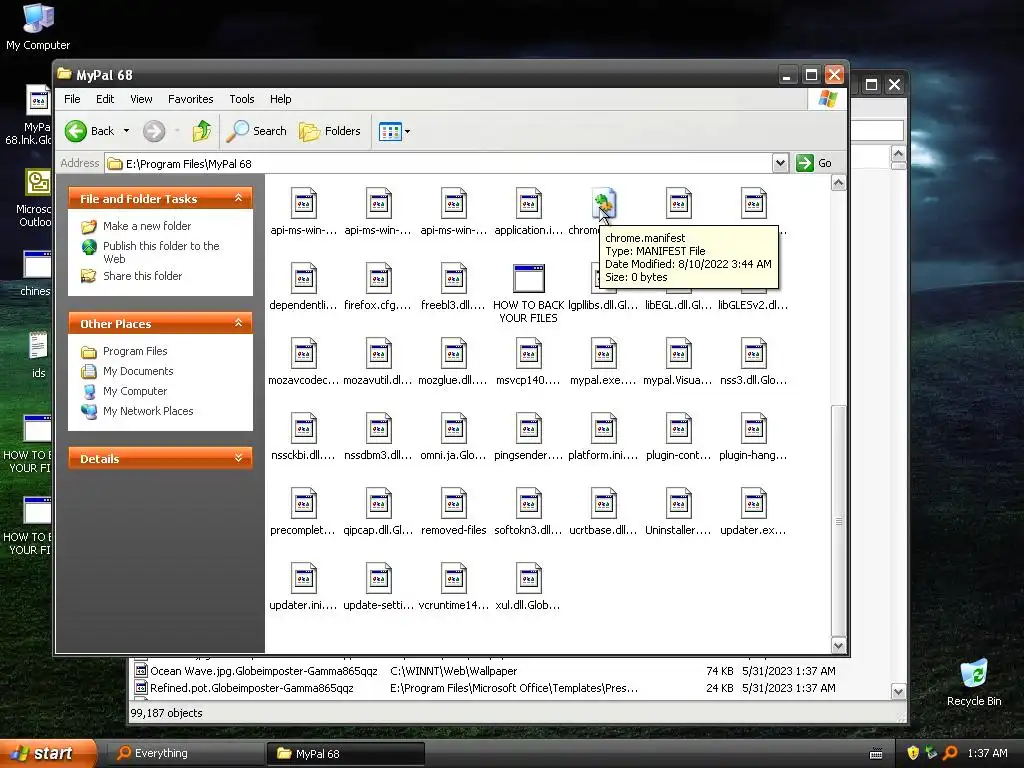Open the Search toolbar button
Screen dimensions: 1024x768
pyautogui.click(x=257, y=131)
